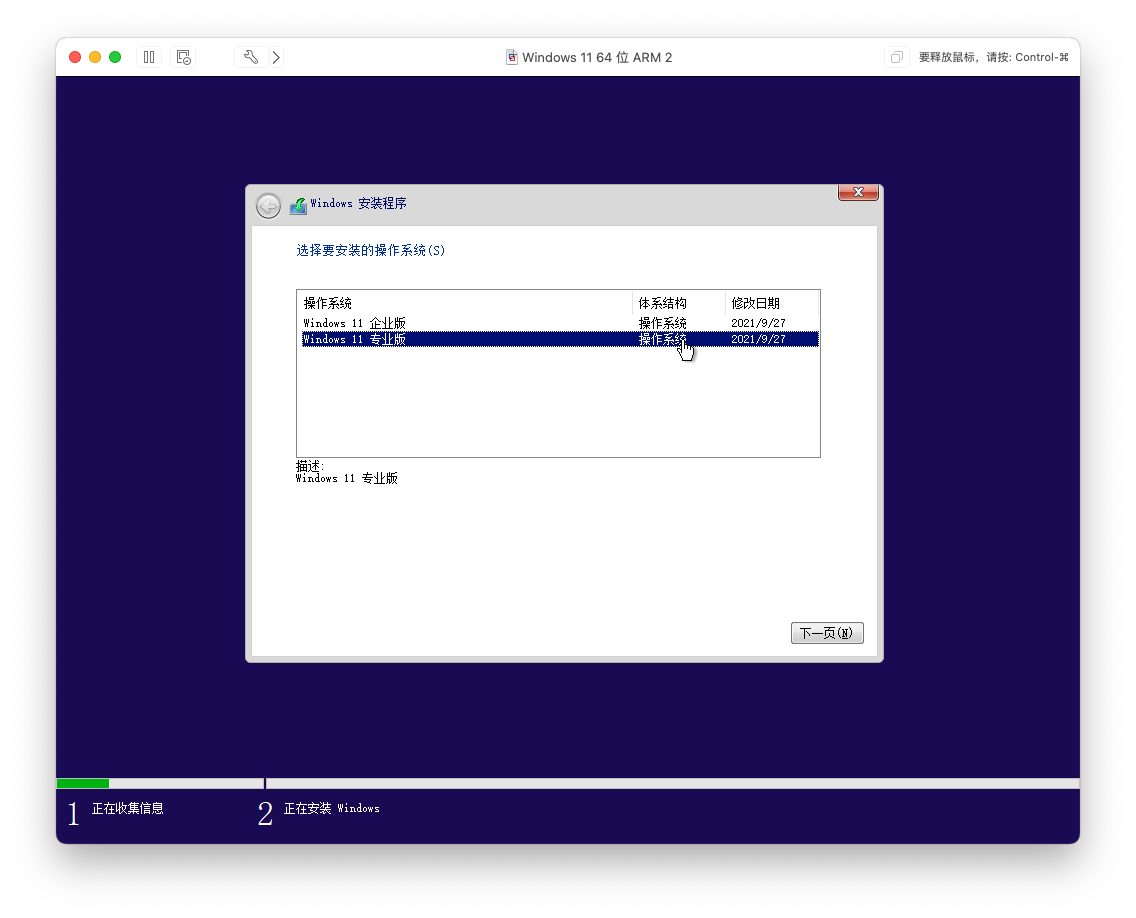Click the back arrow in setup wizard

(268, 206)
